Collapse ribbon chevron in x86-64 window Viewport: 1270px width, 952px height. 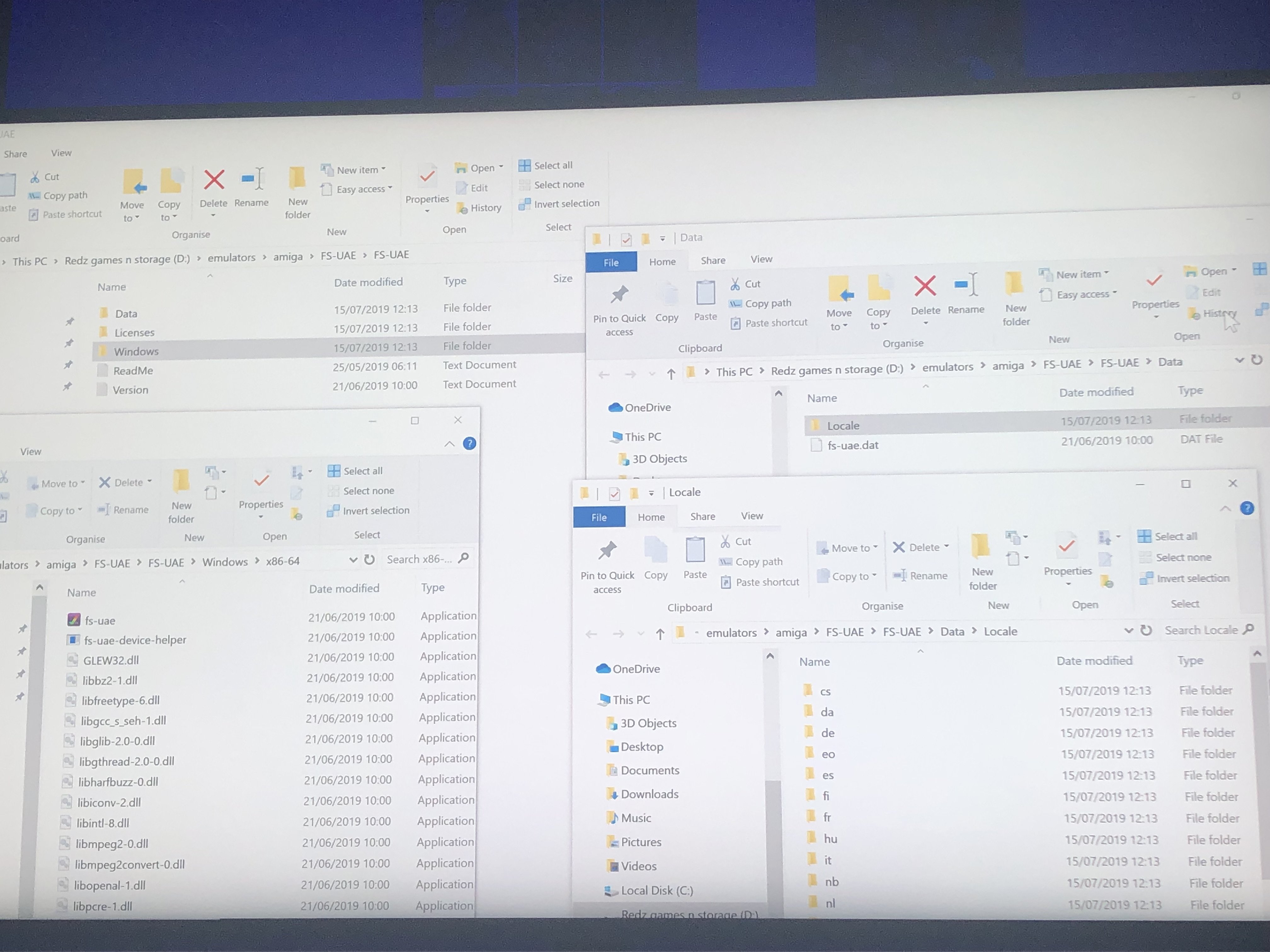pos(449,444)
